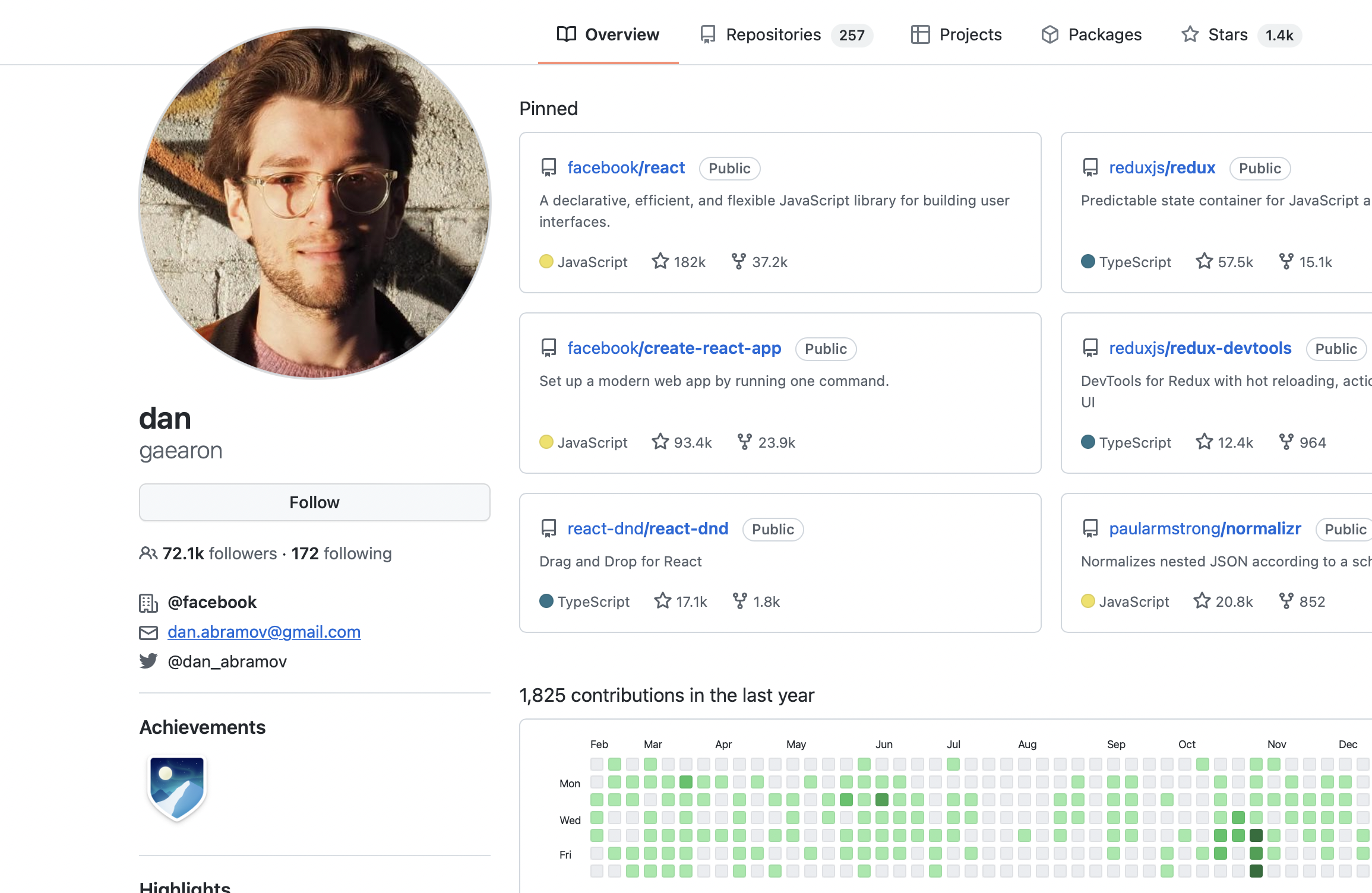Screen dimensions: 1372x893
Task: Click star icon on react-dnd card
Action: click(x=662, y=601)
